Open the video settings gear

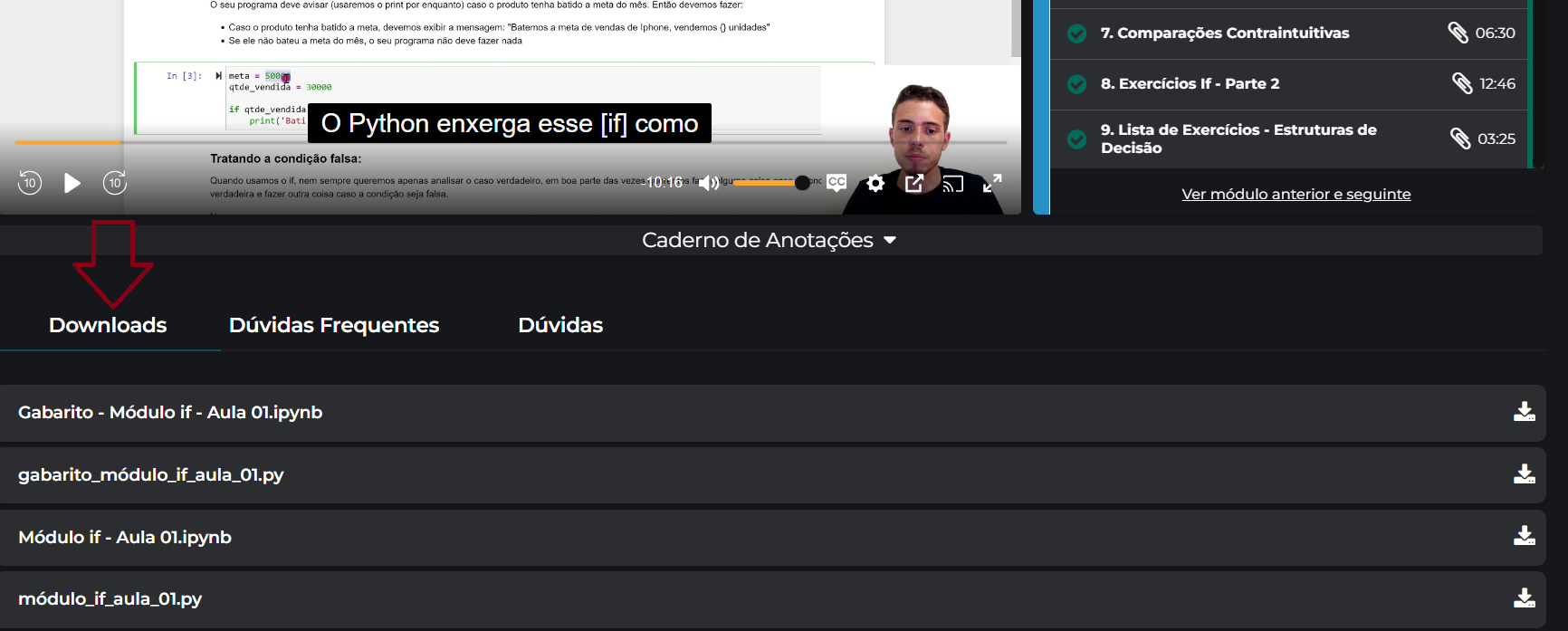[x=875, y=183]
